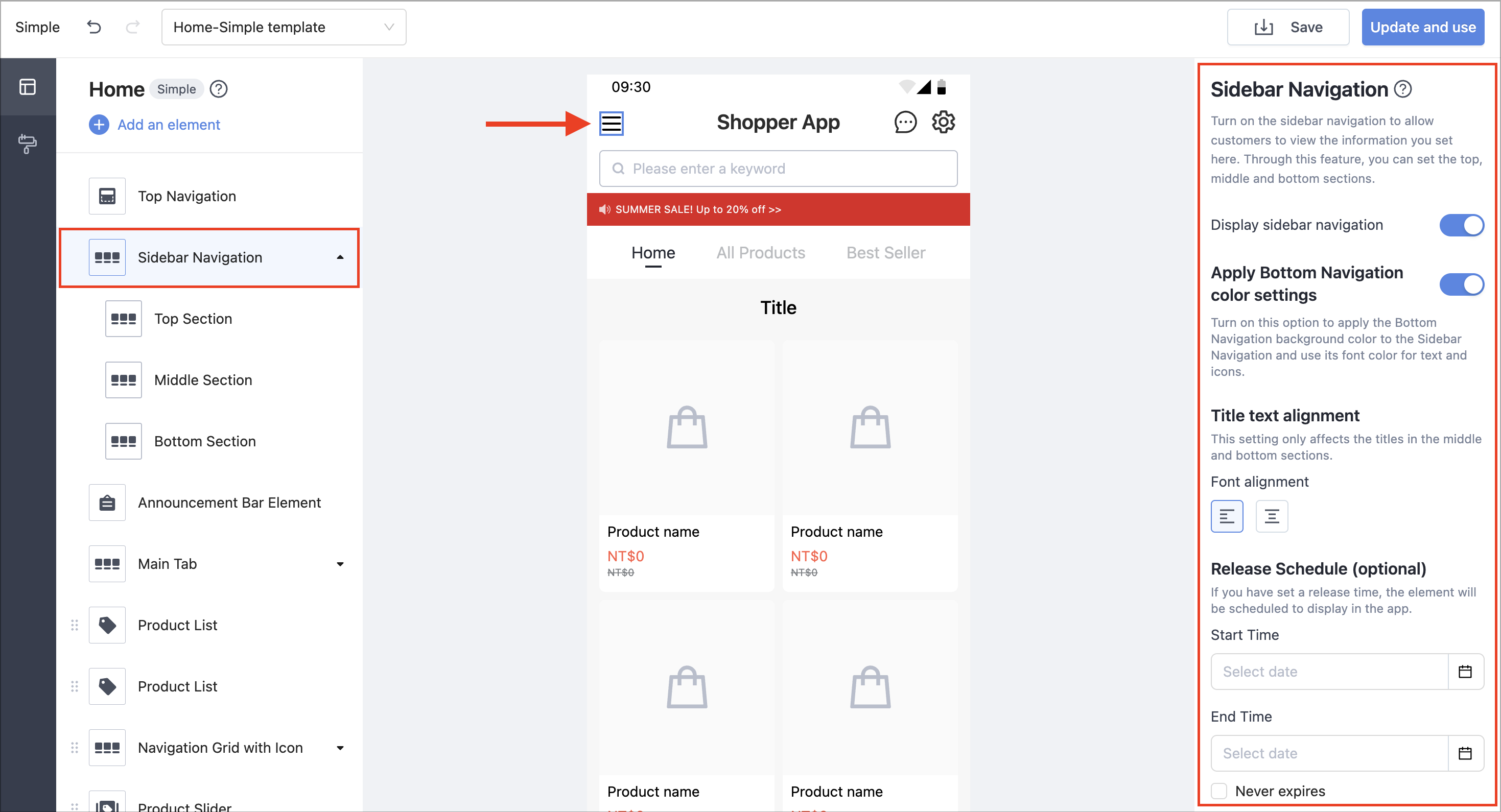Click the help icon beside Sidebar Navigation heading
1501x812 pixels.
1402,89
